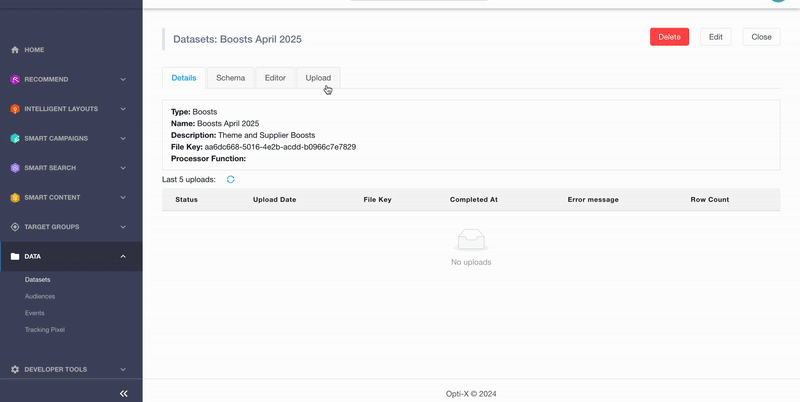
Task: Click the Home house icon in sidebar
Action: [15, 50]
